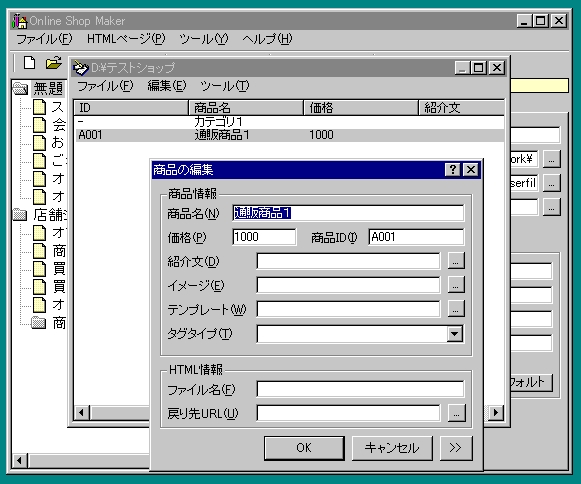581x484 pixels.
Task: Select the A001 通販商品1 row in list
Action: (x=289, y=135)
